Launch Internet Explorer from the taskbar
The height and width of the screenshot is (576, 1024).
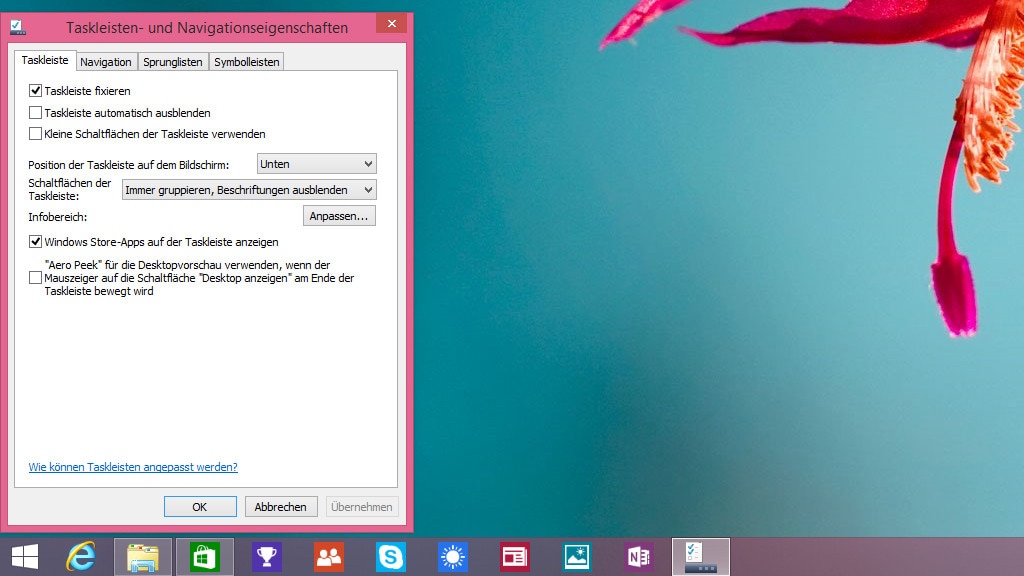pos(81,557)
